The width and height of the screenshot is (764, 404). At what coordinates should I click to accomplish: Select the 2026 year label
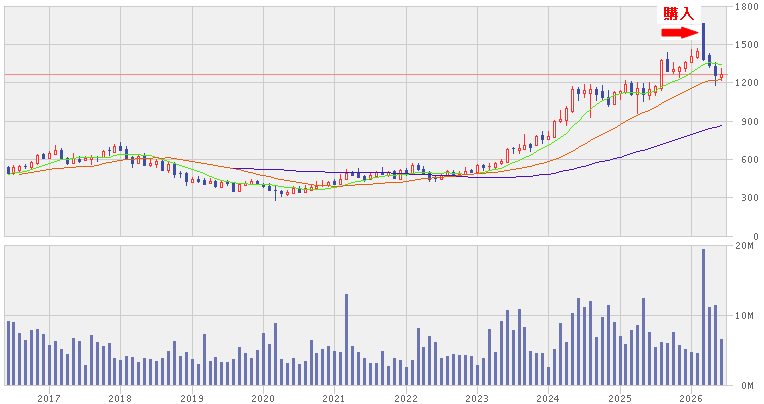691,399
